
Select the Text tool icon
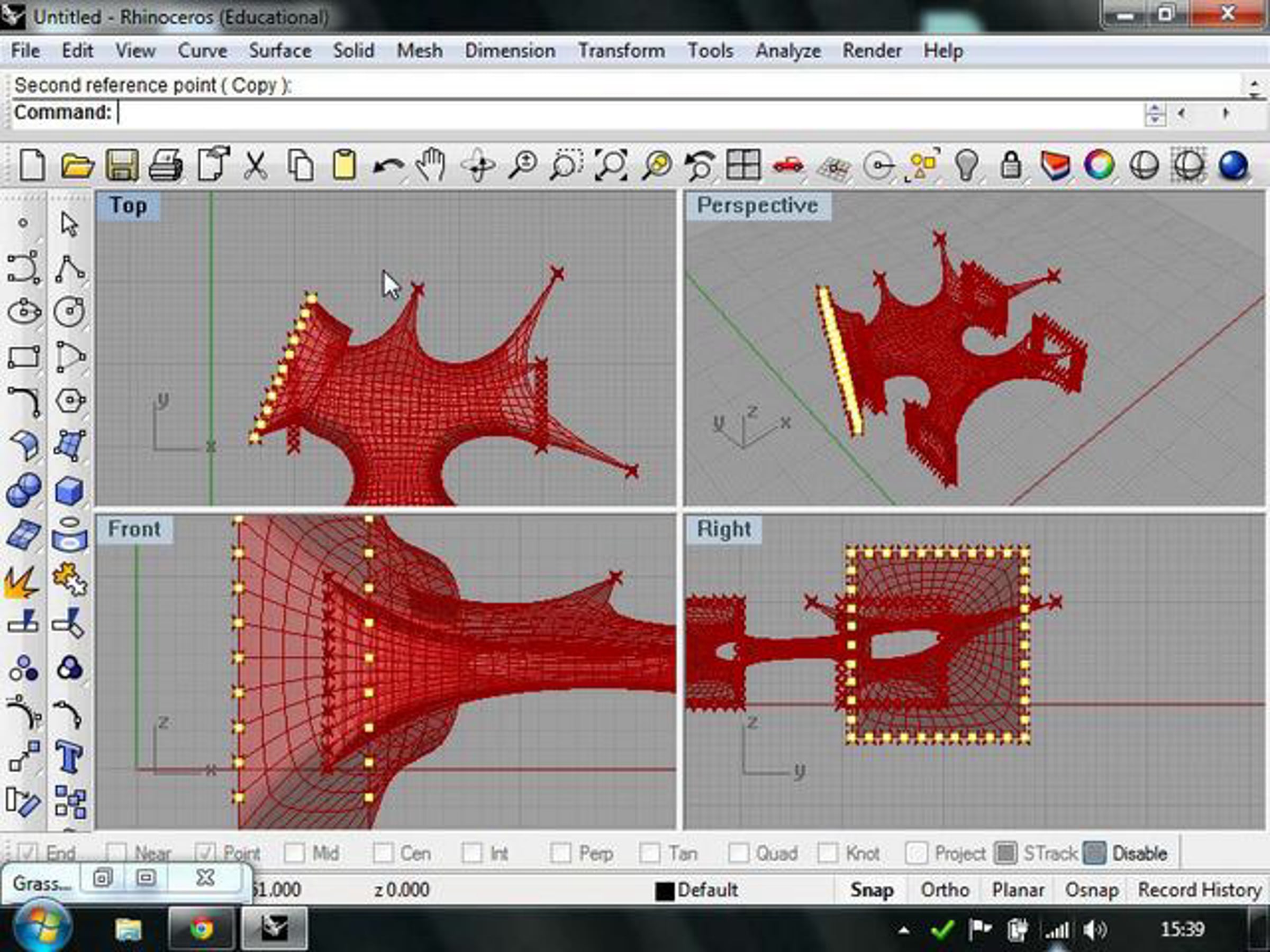tap(69, 757)
